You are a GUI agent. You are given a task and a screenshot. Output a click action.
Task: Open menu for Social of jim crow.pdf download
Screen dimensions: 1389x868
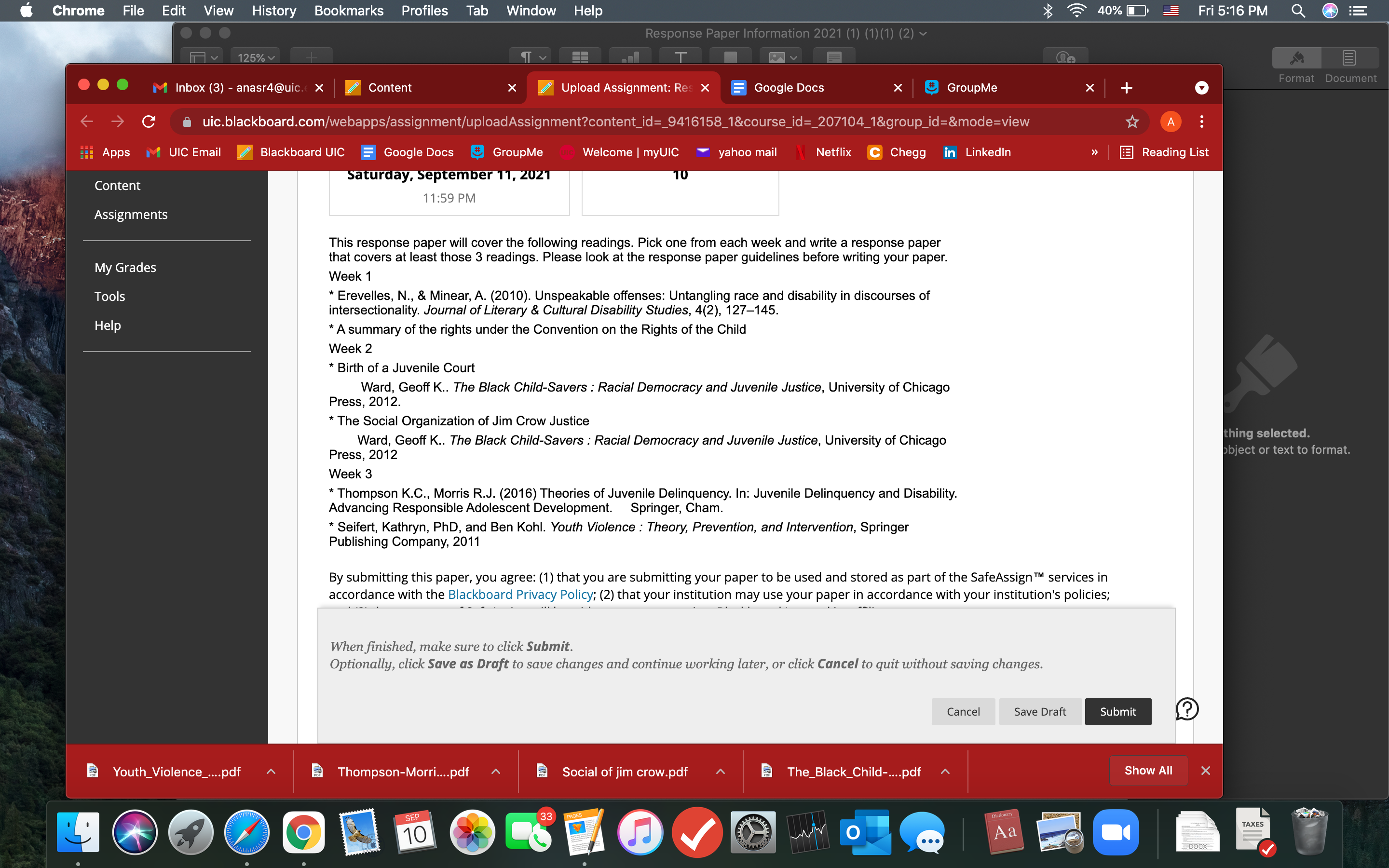click(x=721, y=772)
